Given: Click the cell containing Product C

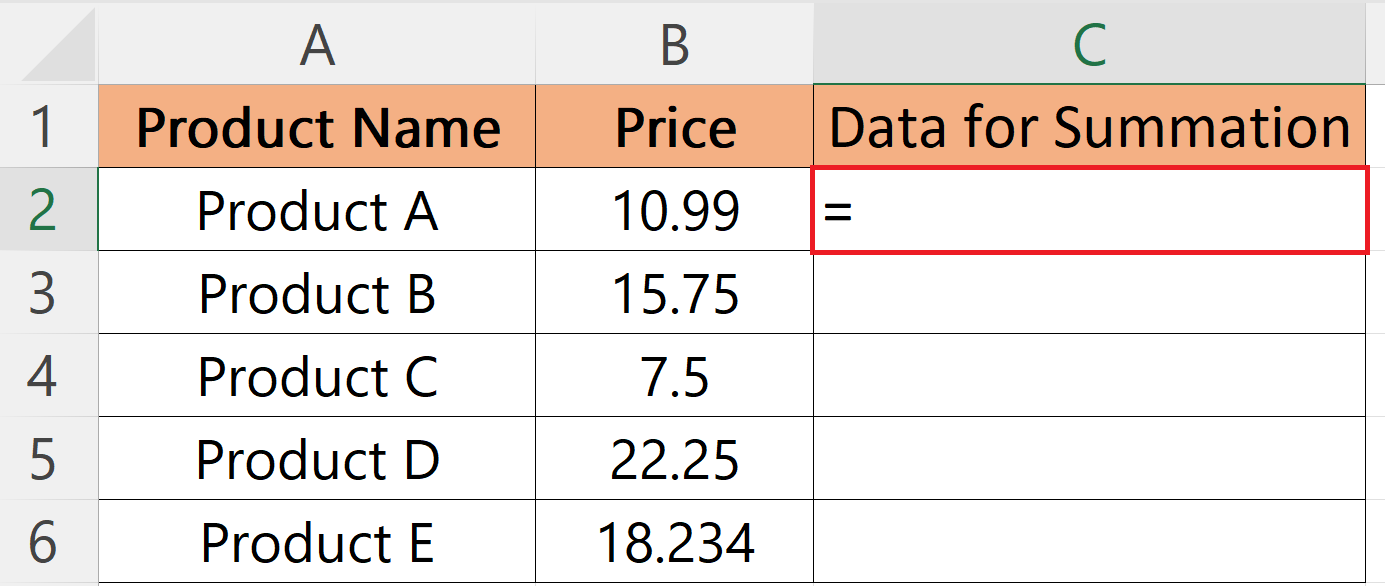Looking at the screenshot, I should click(x=318, y=376).
